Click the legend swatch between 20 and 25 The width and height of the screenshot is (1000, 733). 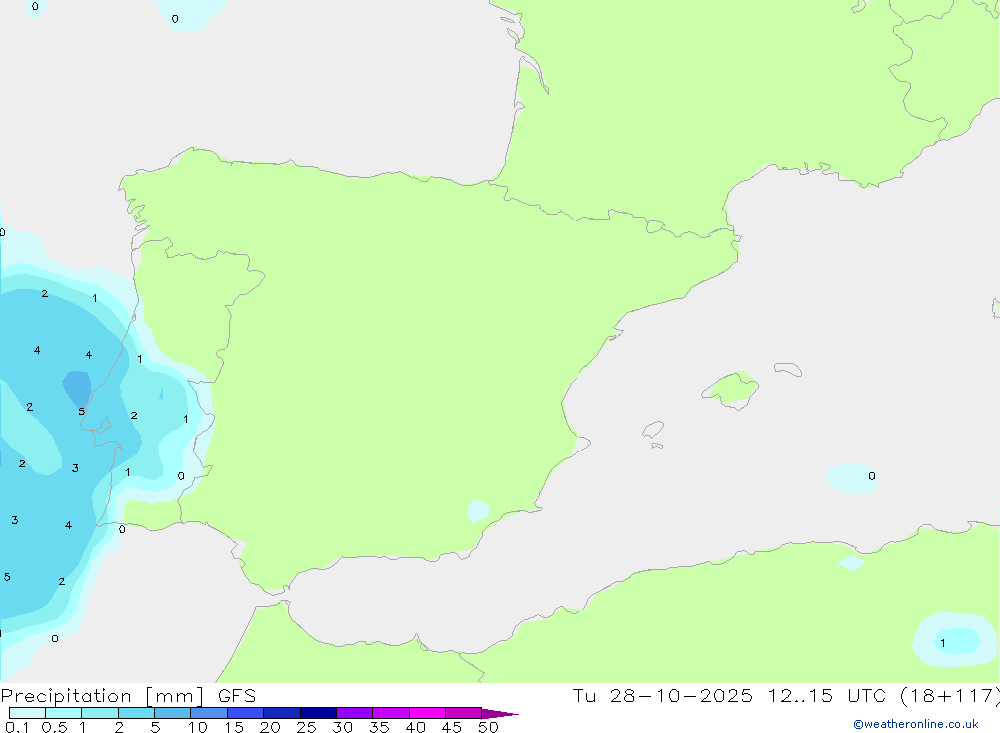pyautogui.click(x=282, y=713)
